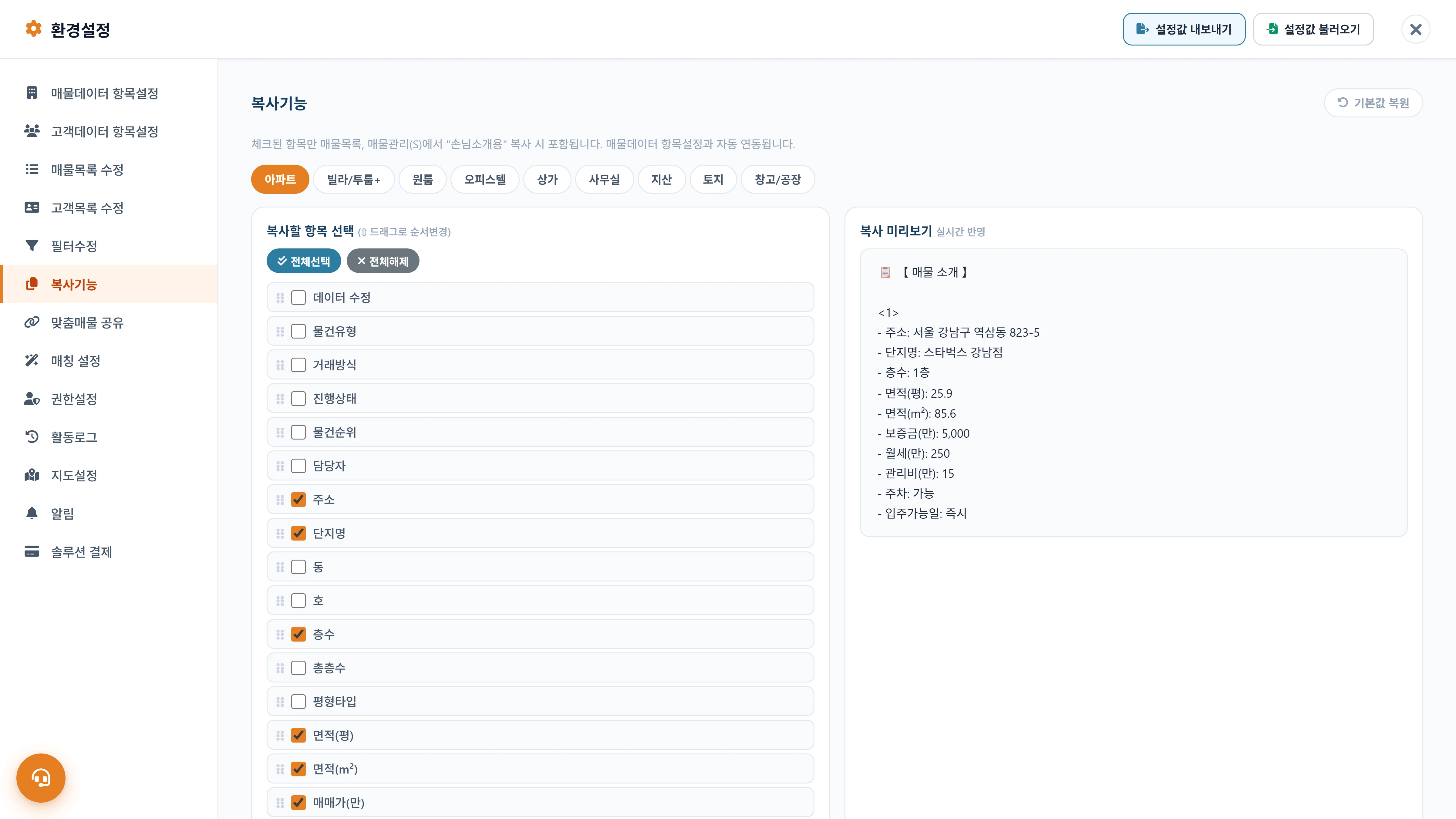The height and width of the screenshot is (819, 1456).
Task: Click the 설정값 불러오기 button
Action: tap(1313, 29)
